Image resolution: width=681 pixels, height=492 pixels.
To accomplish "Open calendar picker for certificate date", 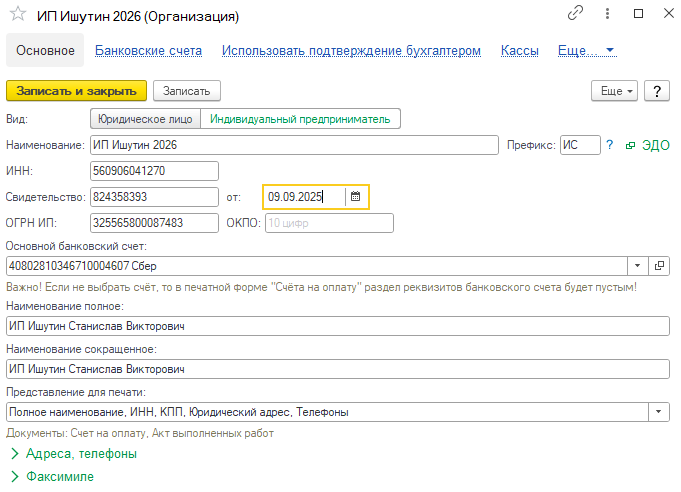I will [x=355, y=197].
